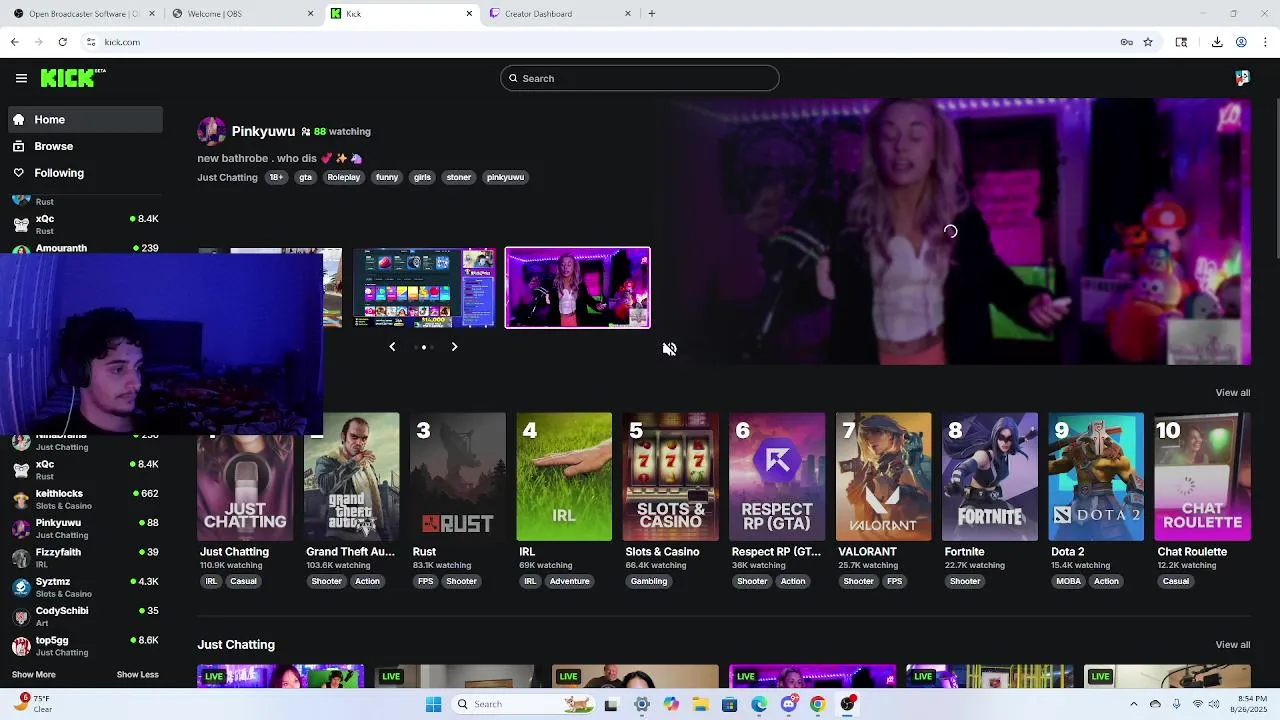Click the browser address bar
1280x720 pixels.
coord(600,42)
